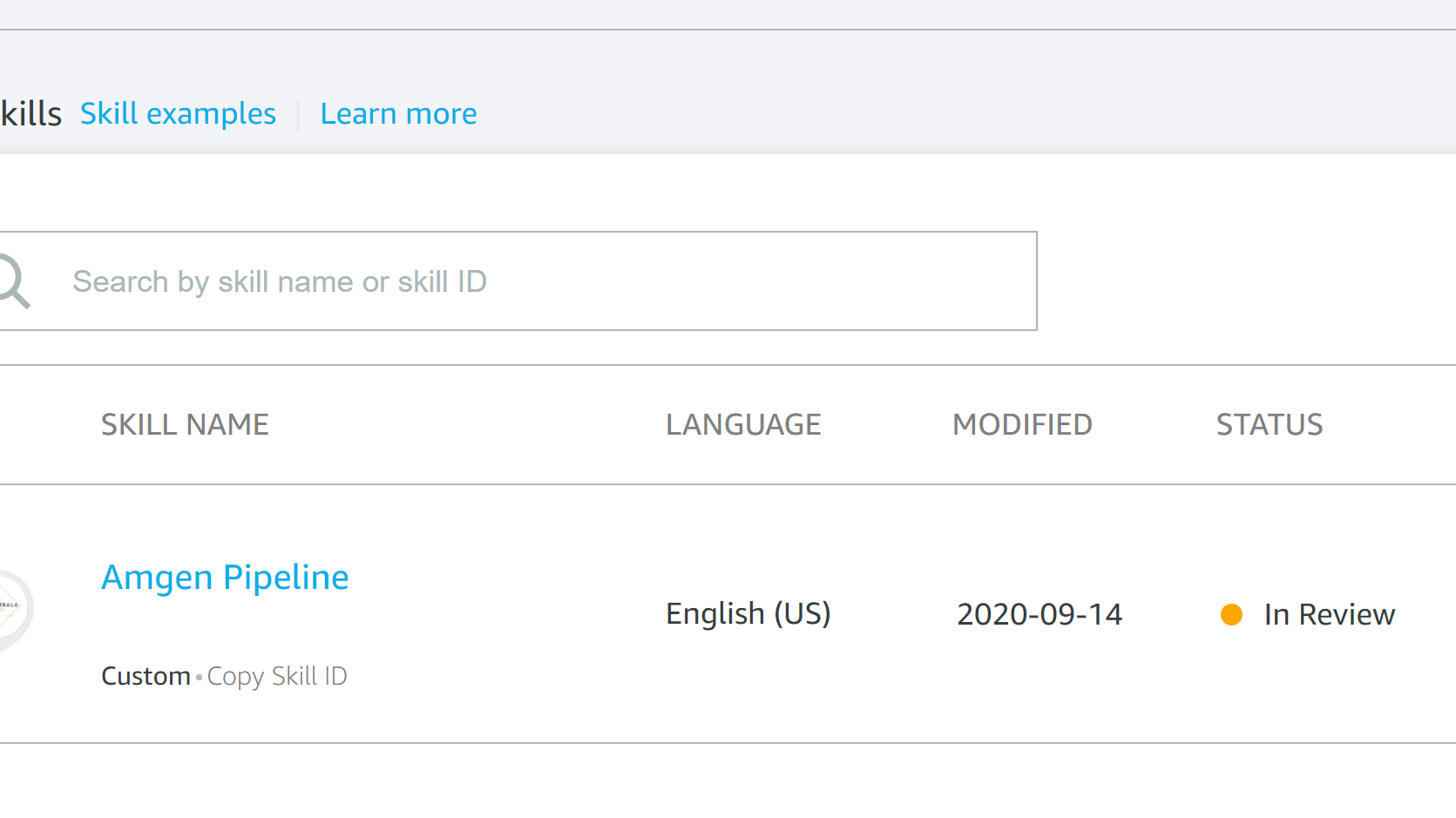Click the Skills page heading
Image resolution: width=1456 pixels, height=818 pixels.
[x=30, y=114]
